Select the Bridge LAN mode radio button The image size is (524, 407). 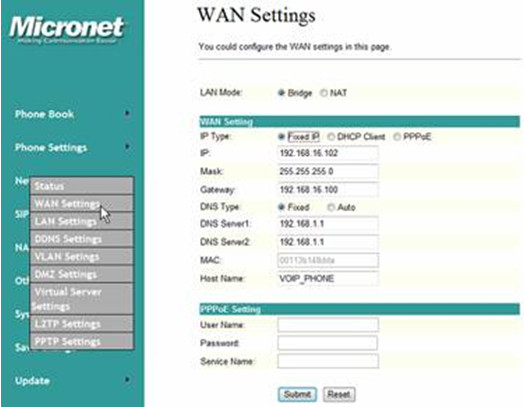[x=281, y=93]
